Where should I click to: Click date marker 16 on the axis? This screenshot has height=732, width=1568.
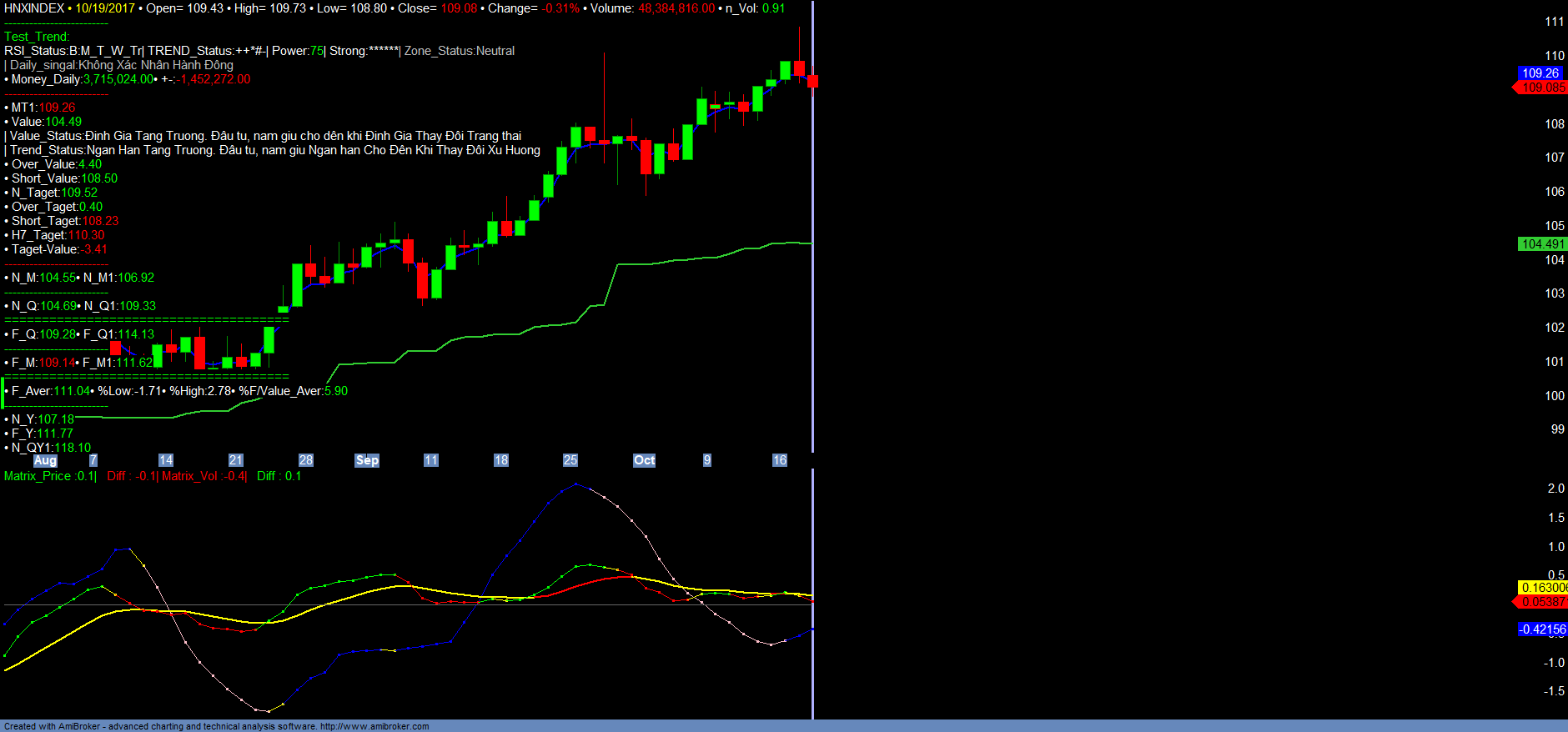pyautogui.click(x=780, y=460)
